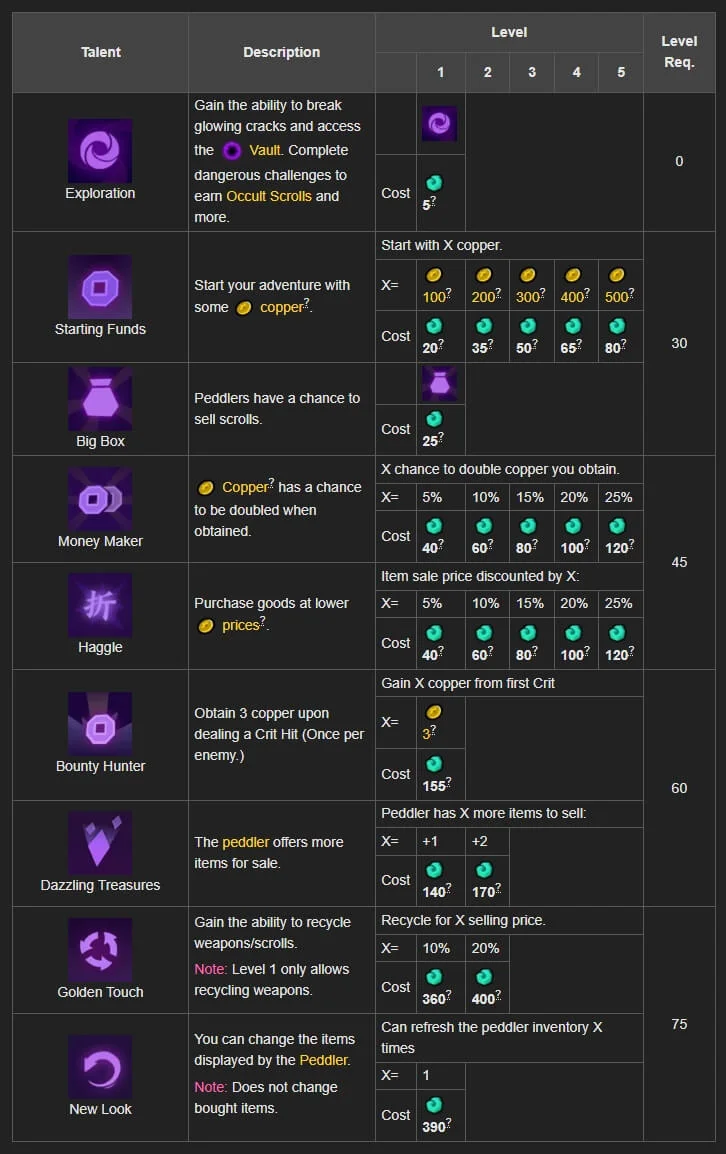
Task: Click the soul essence icon above cost 390
Action: (x=434, y=1105)
